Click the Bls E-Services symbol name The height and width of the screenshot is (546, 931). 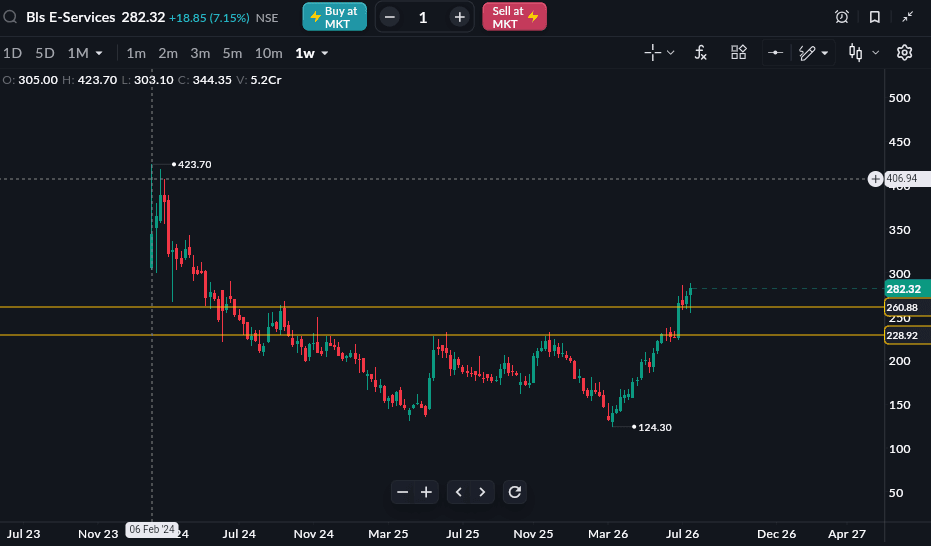click(x=71, y=17)
